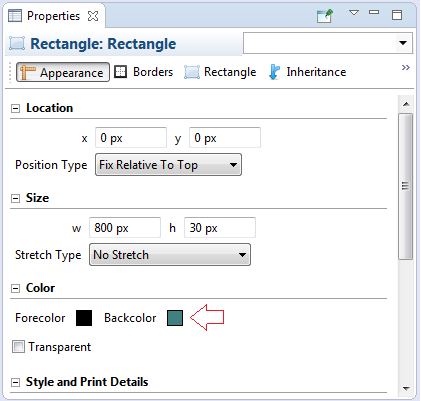The image size is (421, 401).
Task: Open the element selector combo box
Action: click(x=328, y=43)
